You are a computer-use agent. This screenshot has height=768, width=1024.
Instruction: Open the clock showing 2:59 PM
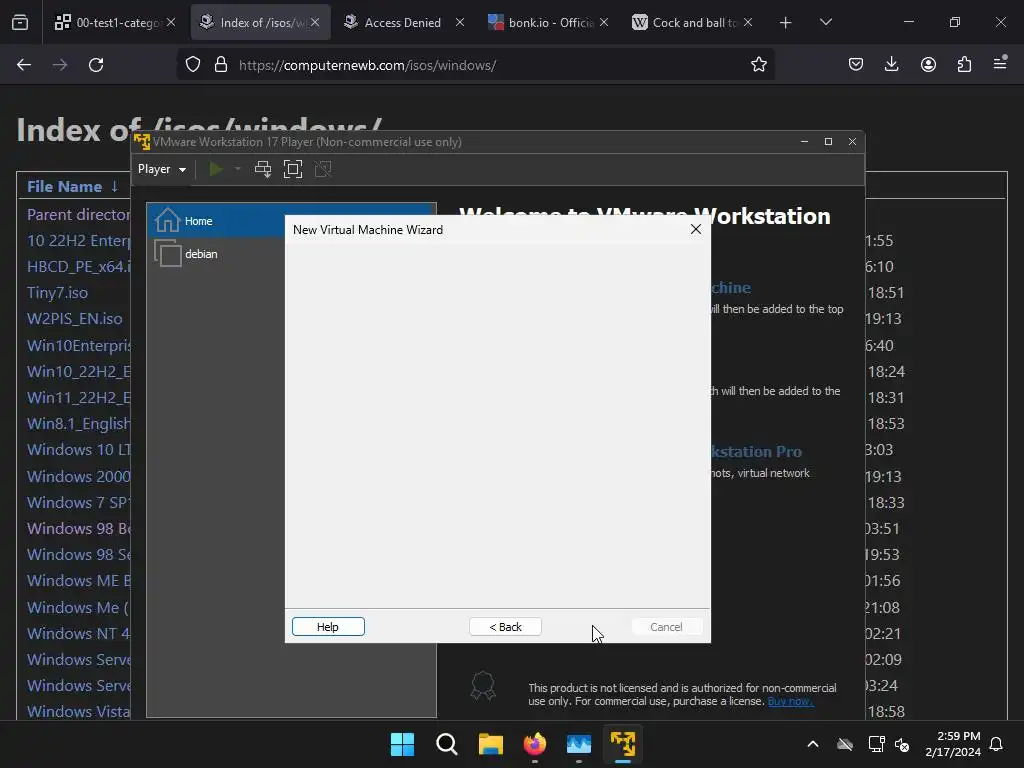coord(953,744)
